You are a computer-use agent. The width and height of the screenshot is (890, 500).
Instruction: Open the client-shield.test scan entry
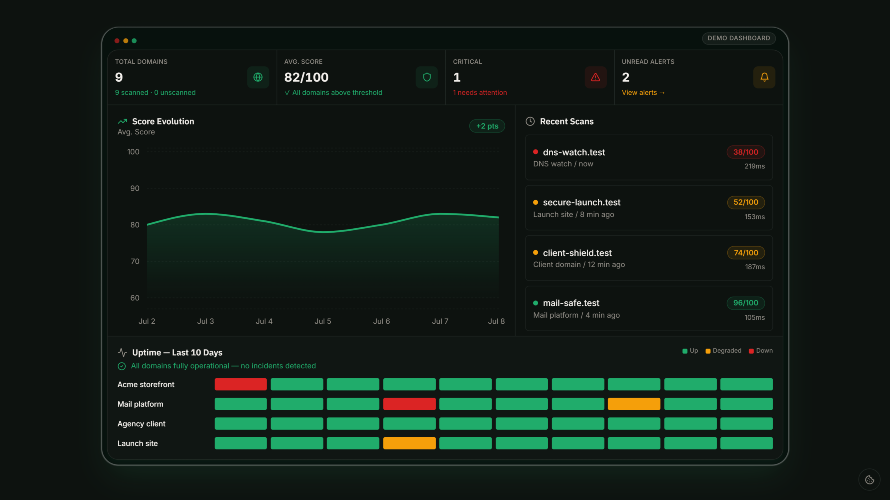pos(649,258)
